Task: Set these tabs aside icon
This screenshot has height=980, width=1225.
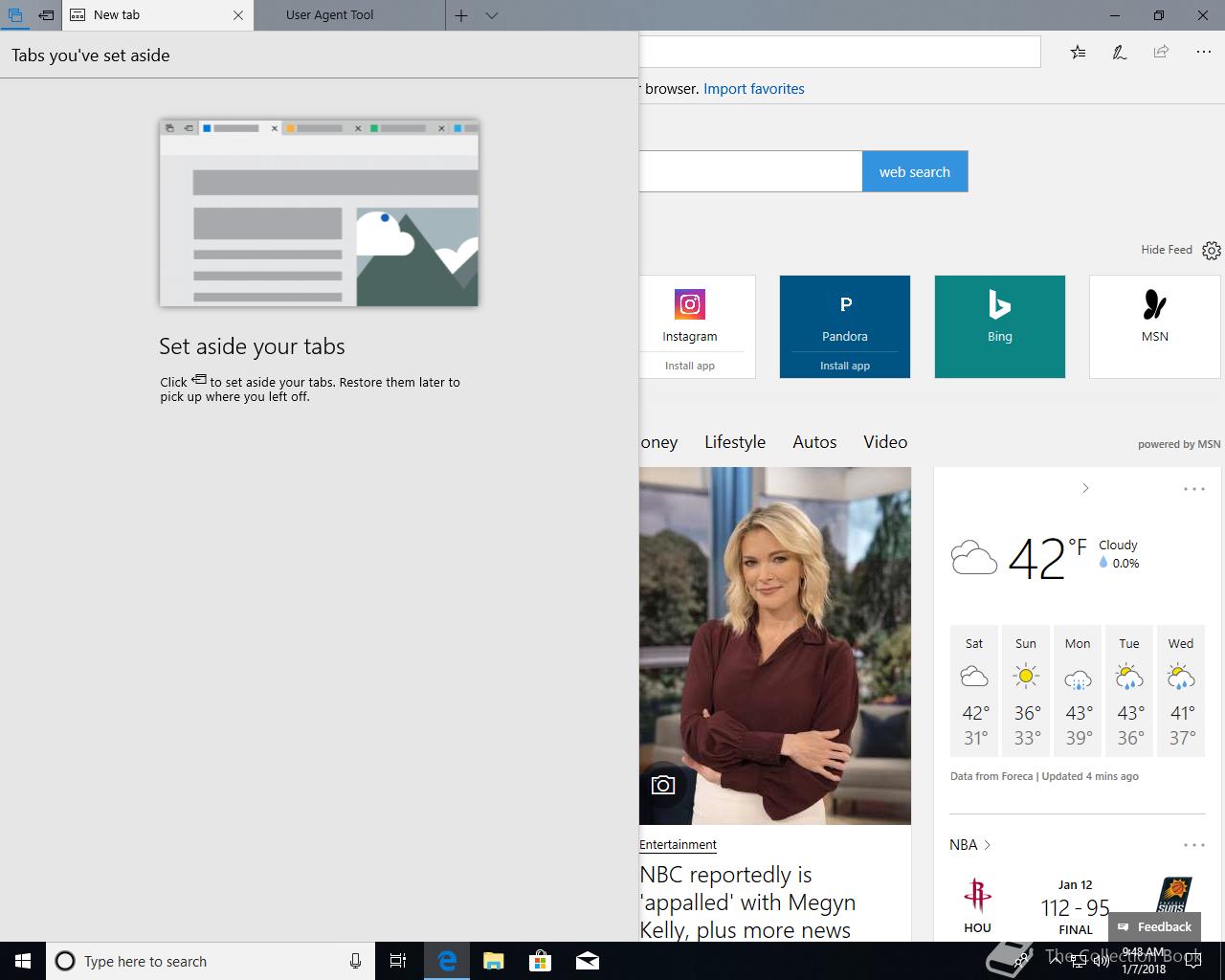Action: (x=46, y=15)
